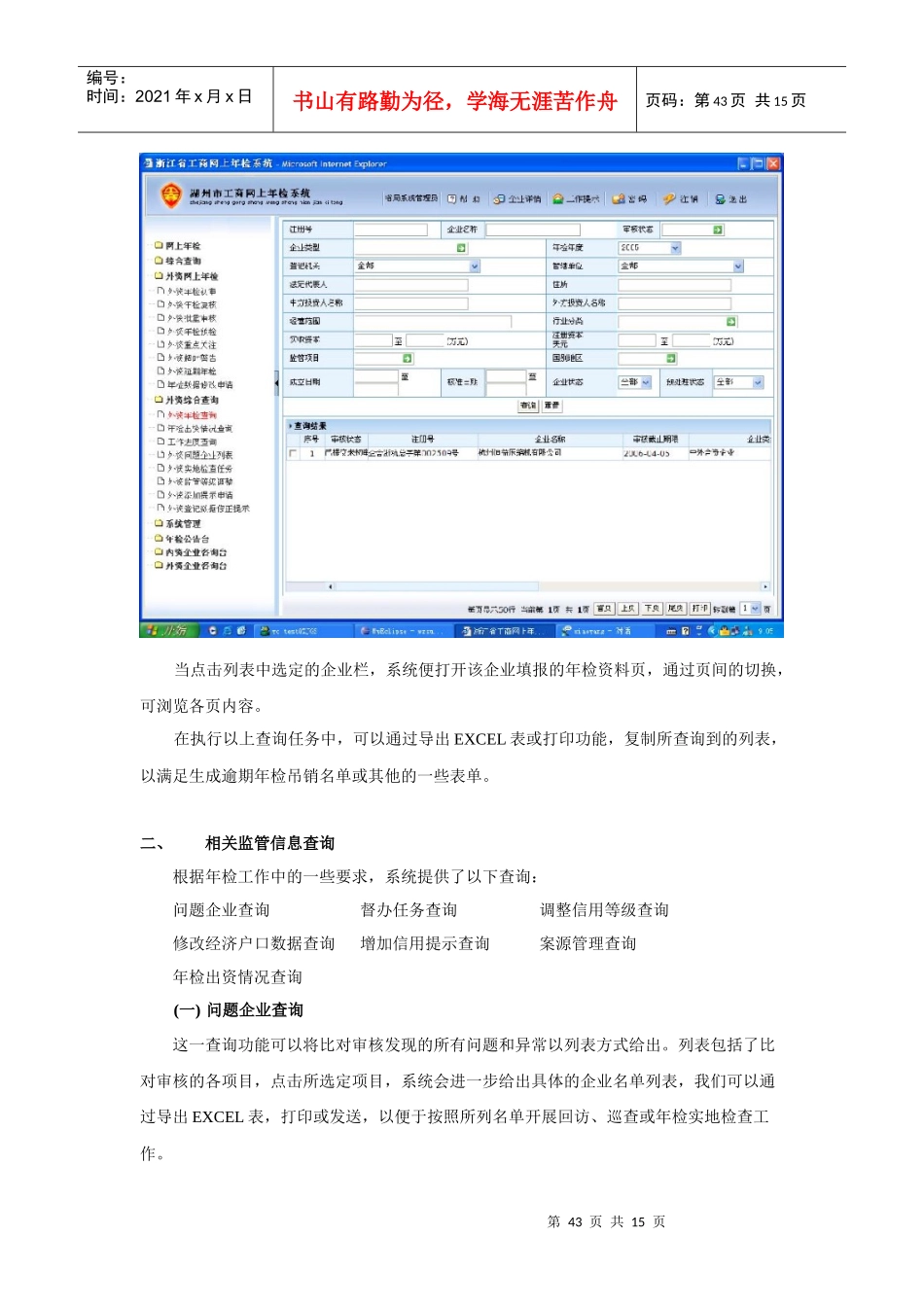Open the 系统管理 folder
The height and width of the screenshot is (1307, 924).
pyautogui.click(x=178, y=524)
